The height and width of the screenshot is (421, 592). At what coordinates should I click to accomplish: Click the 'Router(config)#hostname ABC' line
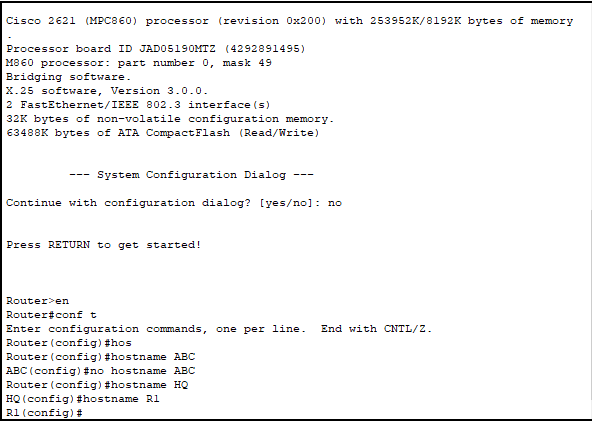click(x=100, y=357)
